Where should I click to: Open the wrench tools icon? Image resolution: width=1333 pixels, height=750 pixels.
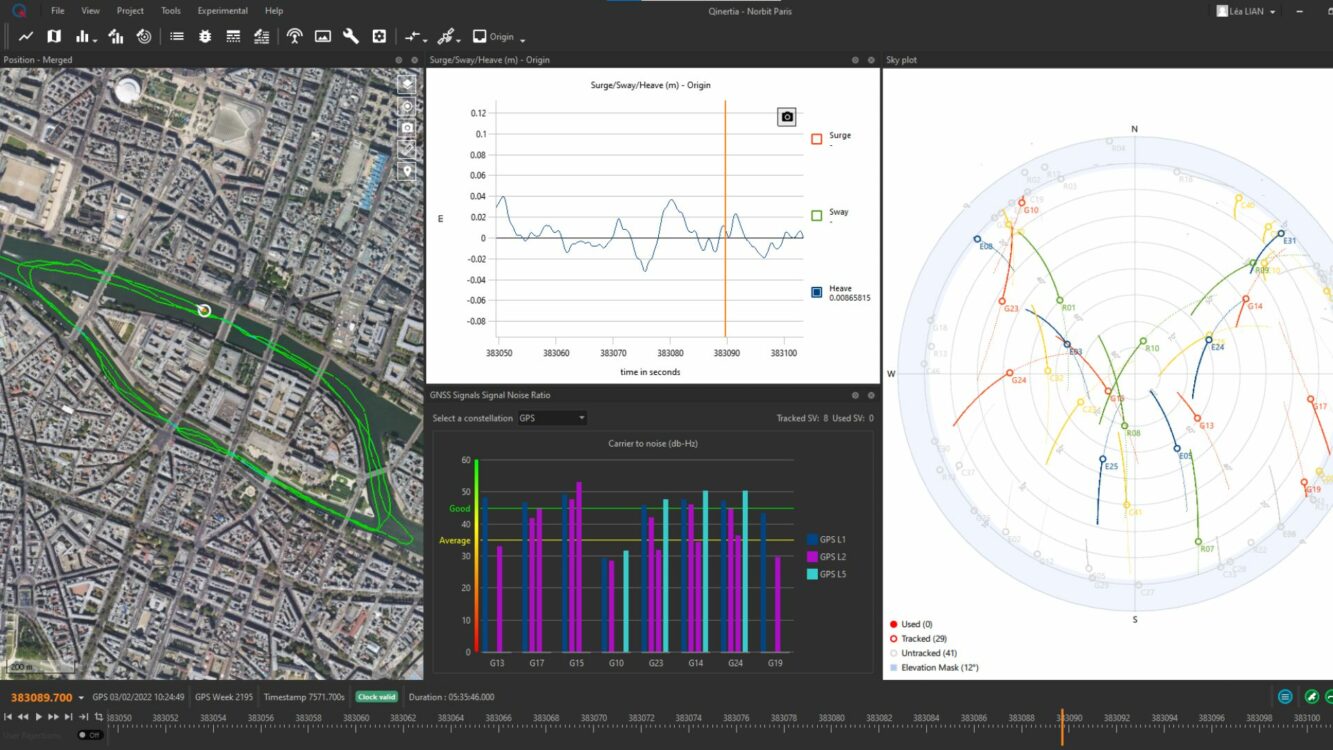coord(351,36)
